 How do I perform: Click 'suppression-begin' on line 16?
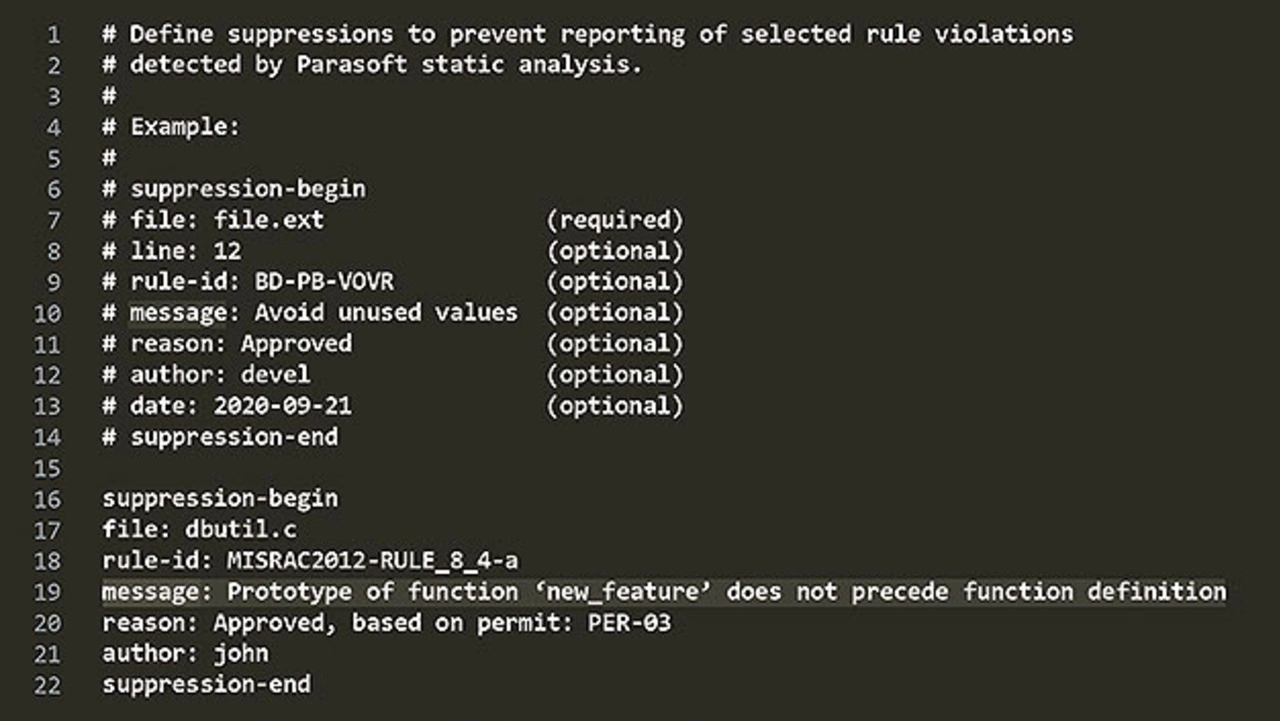[x=220, y=499]
